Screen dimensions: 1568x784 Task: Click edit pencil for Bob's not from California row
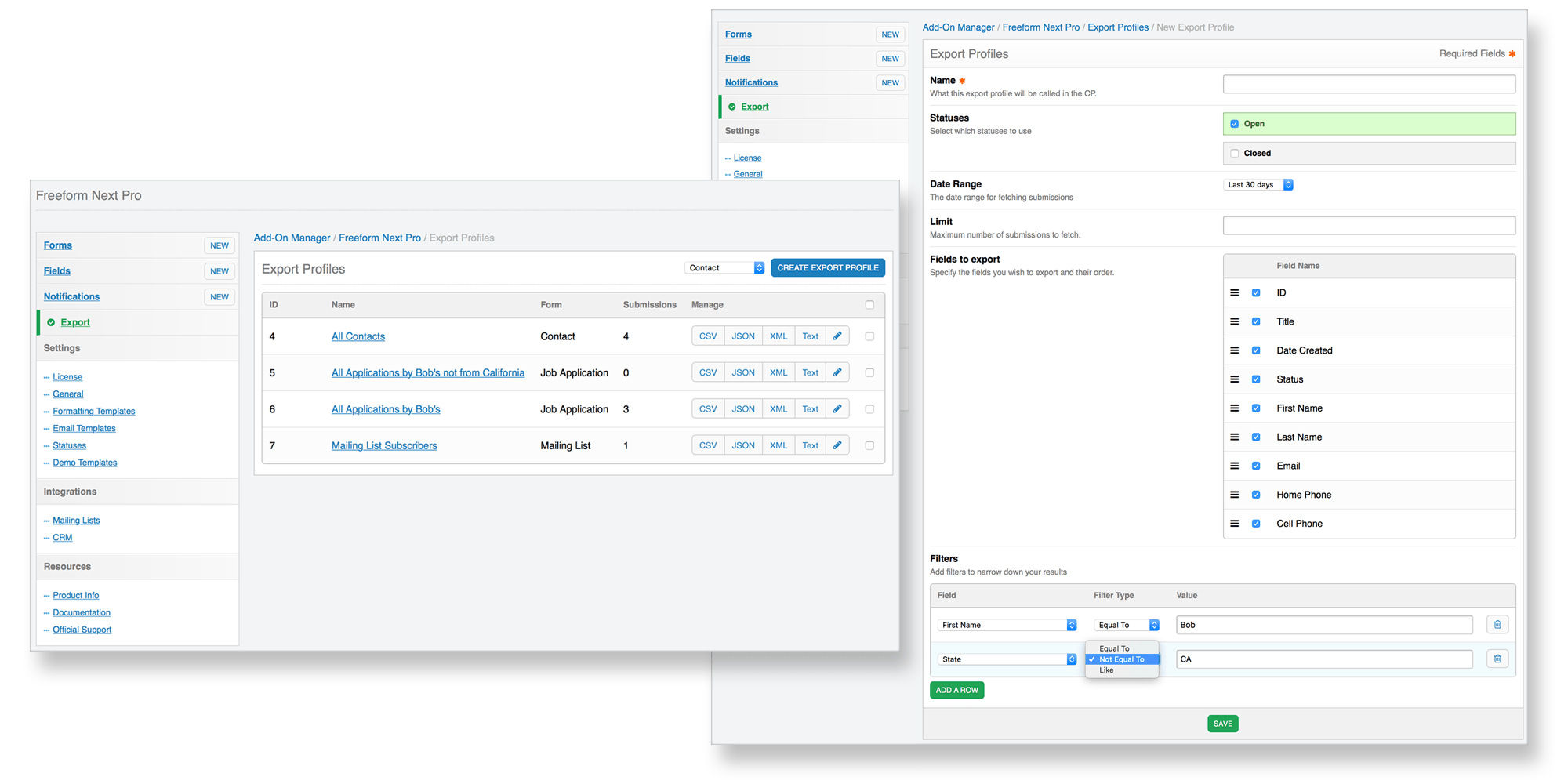coord(837,372)
